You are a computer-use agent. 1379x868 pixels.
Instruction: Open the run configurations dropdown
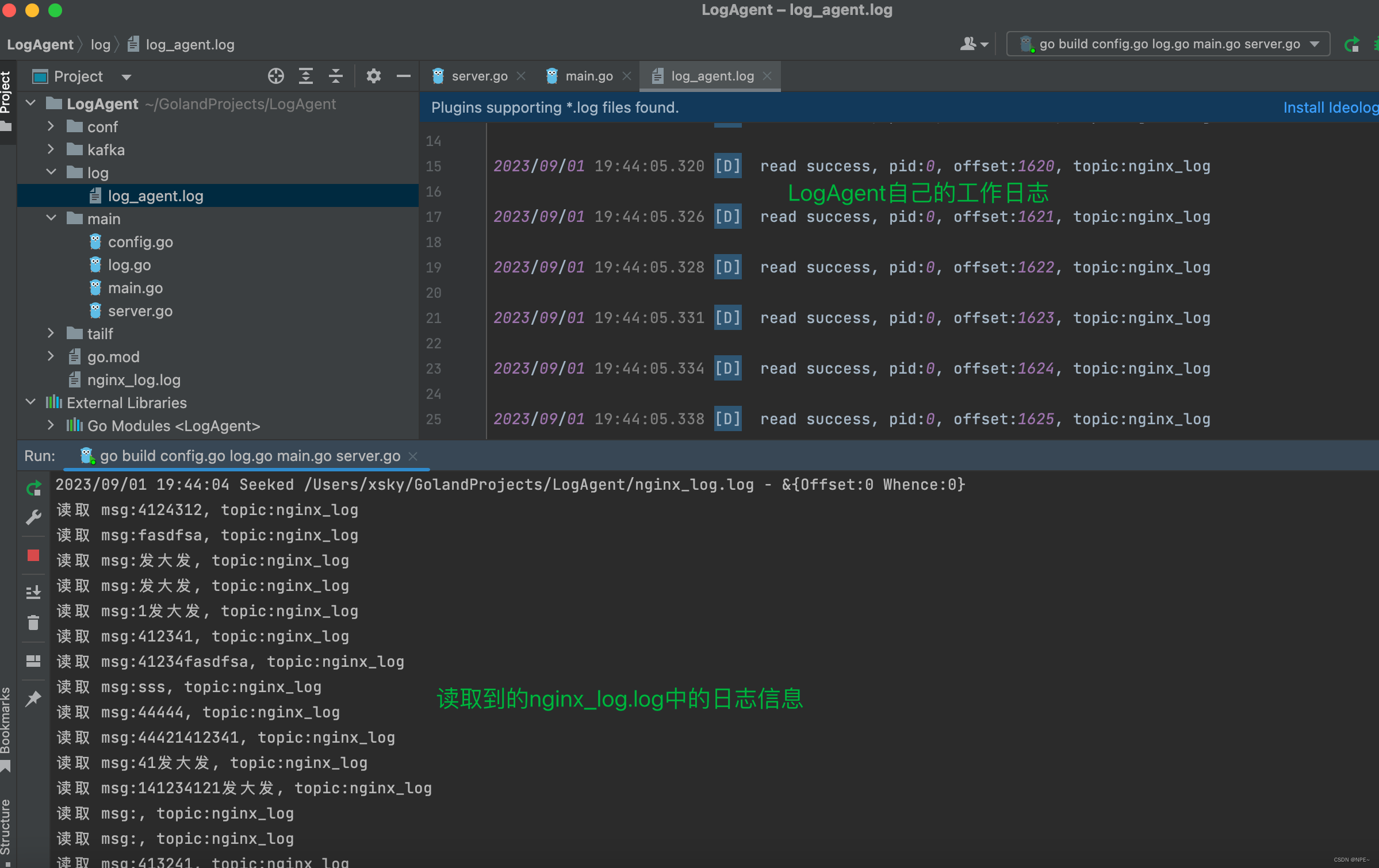1315,44
